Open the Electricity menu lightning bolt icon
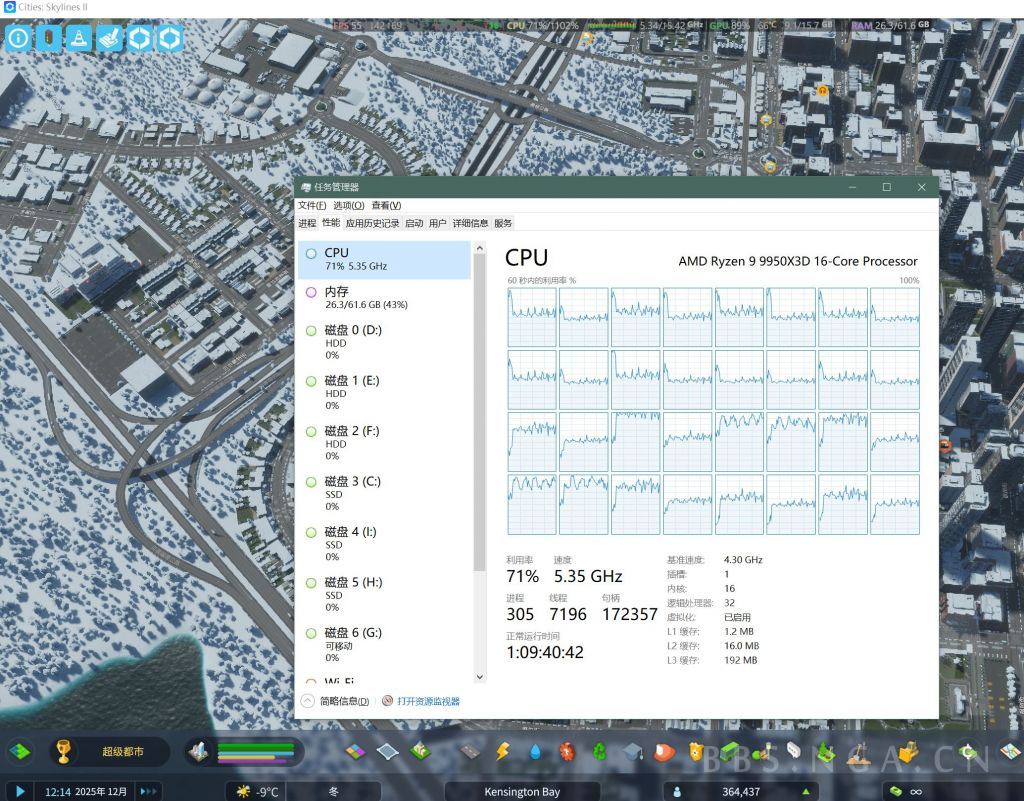This screenshot has height=801, width=1024. [503, 750]
